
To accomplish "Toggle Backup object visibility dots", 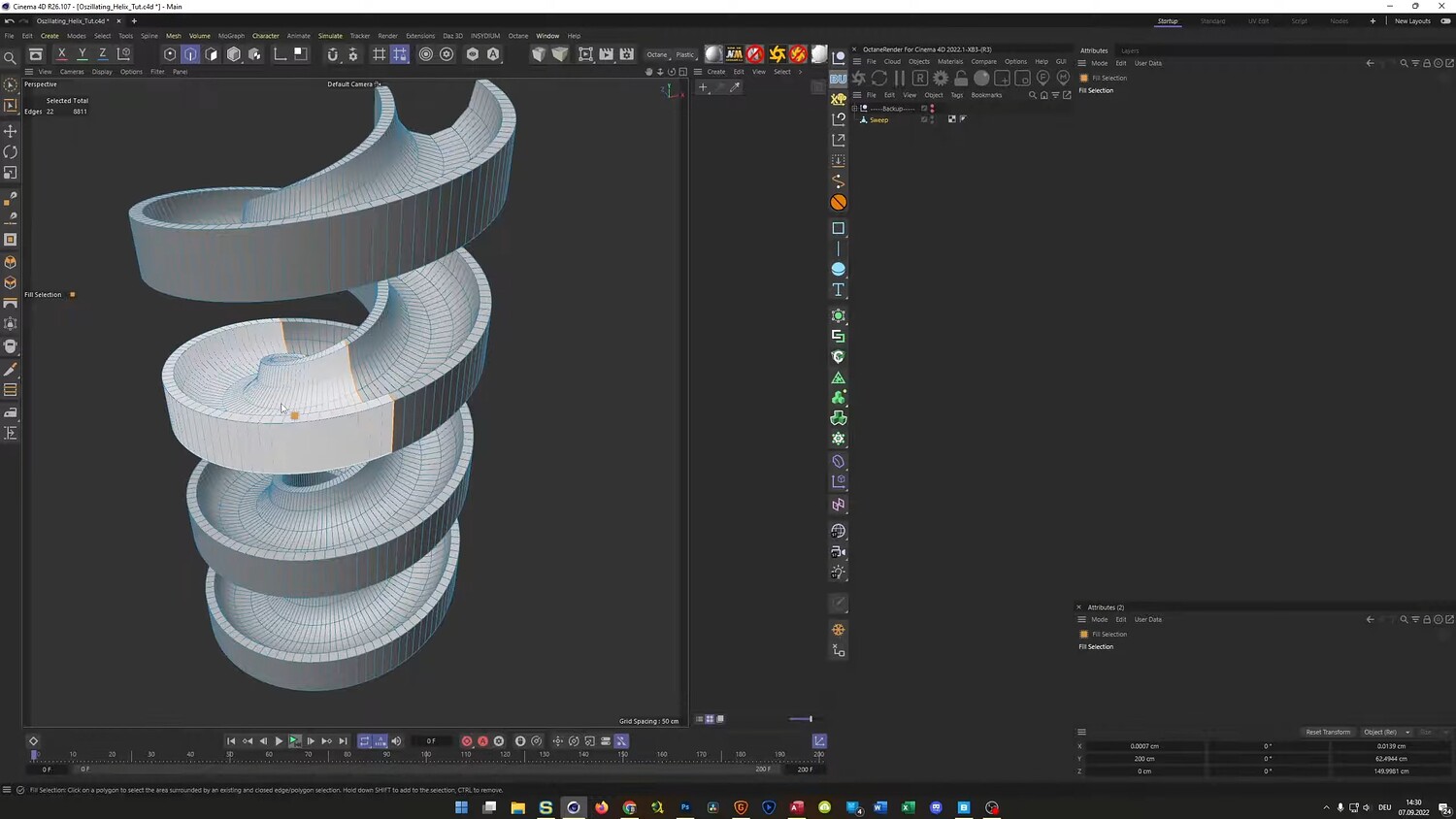I will click(933, 109).
